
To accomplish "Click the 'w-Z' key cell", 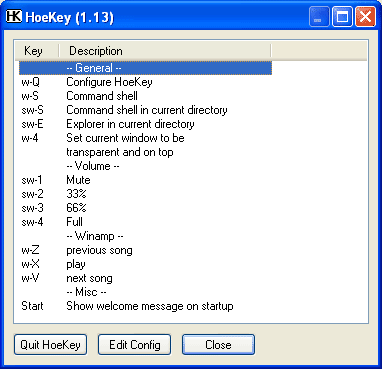I will (30, 250).
